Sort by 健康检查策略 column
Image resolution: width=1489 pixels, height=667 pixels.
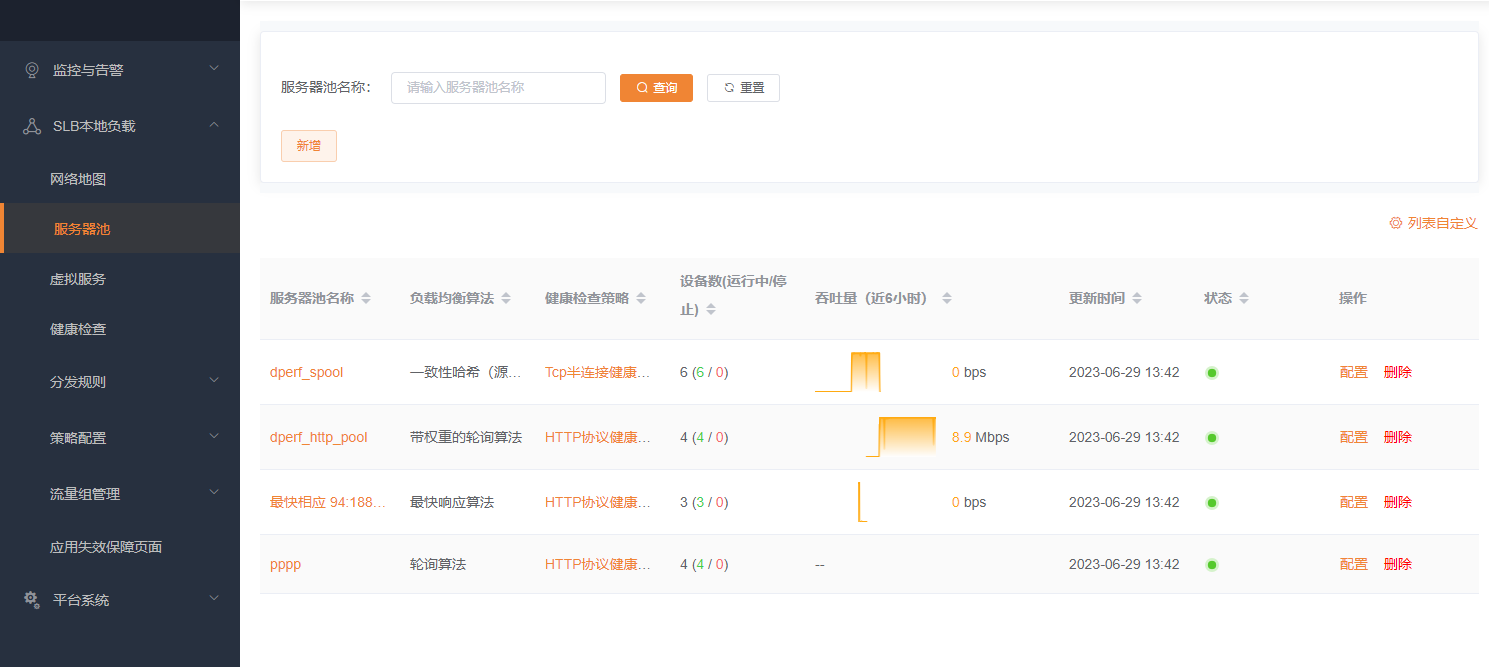[x=641, y=299]
